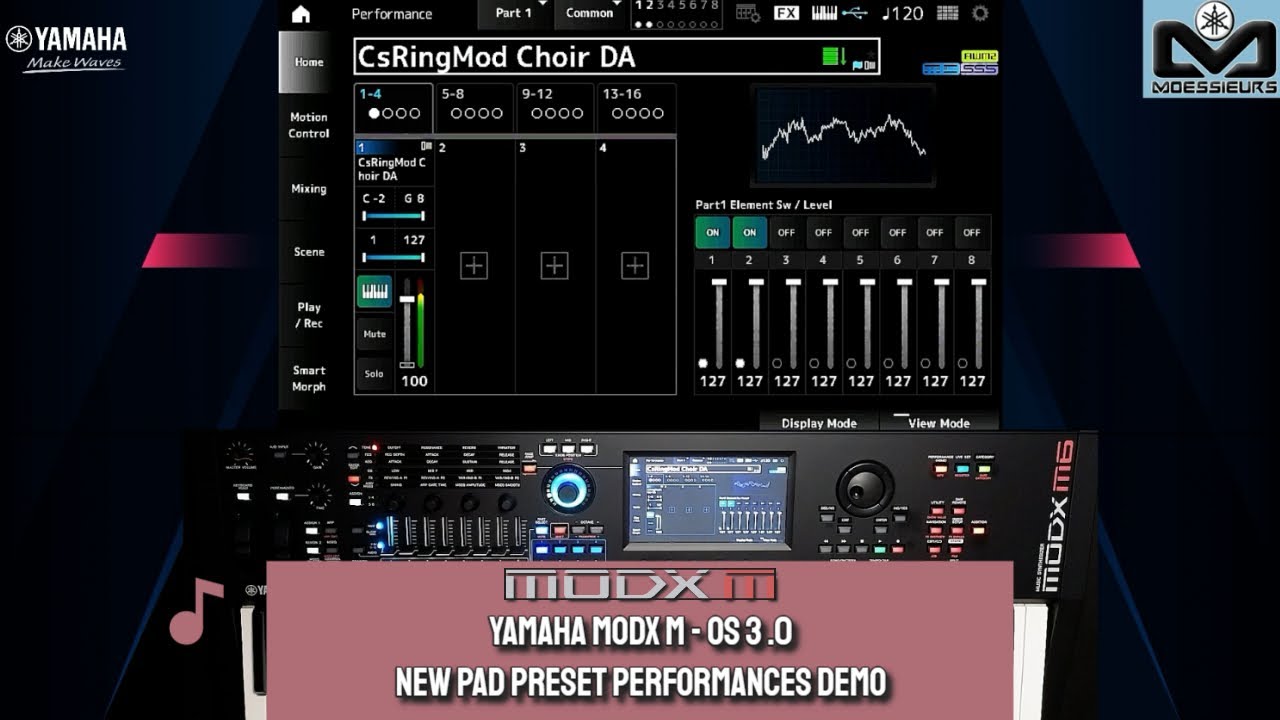Screen dimensions: 1280x720
Task: Select the Part 1 CsRingMod Choir DA name
Action: click(393, 169)
